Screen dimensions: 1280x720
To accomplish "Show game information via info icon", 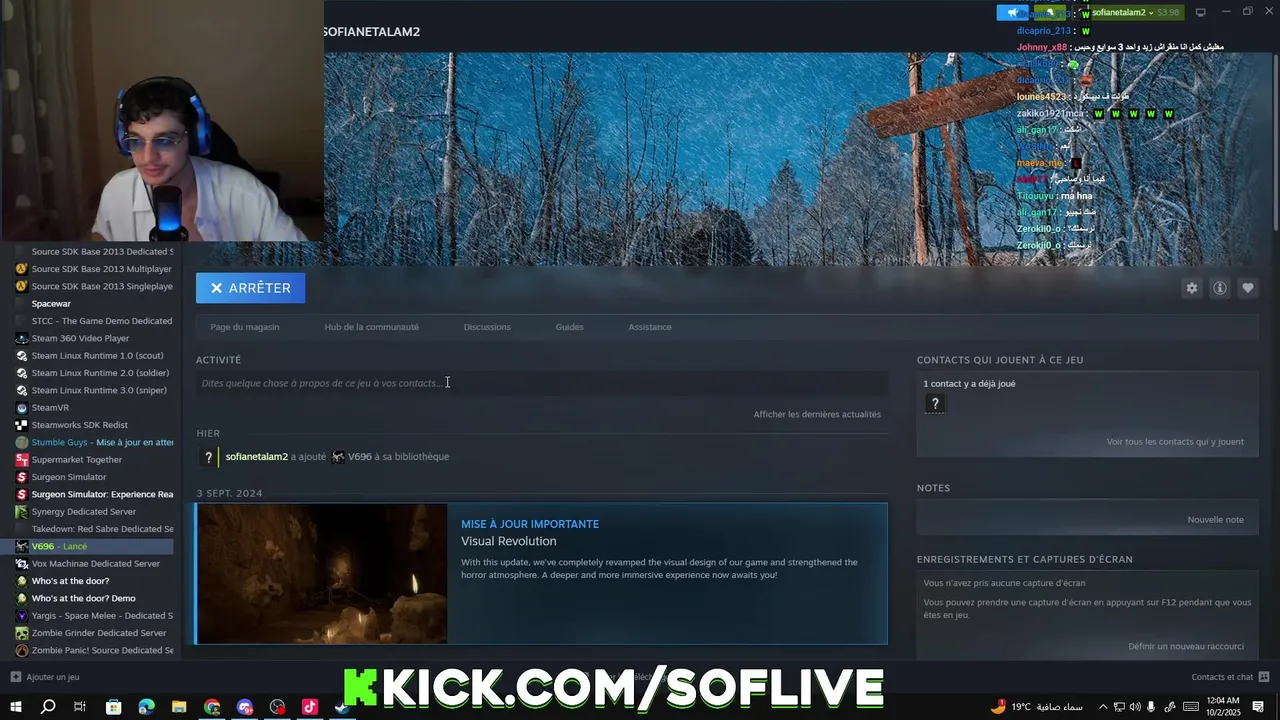I will pyautogui.click(x=1220, y=288).
